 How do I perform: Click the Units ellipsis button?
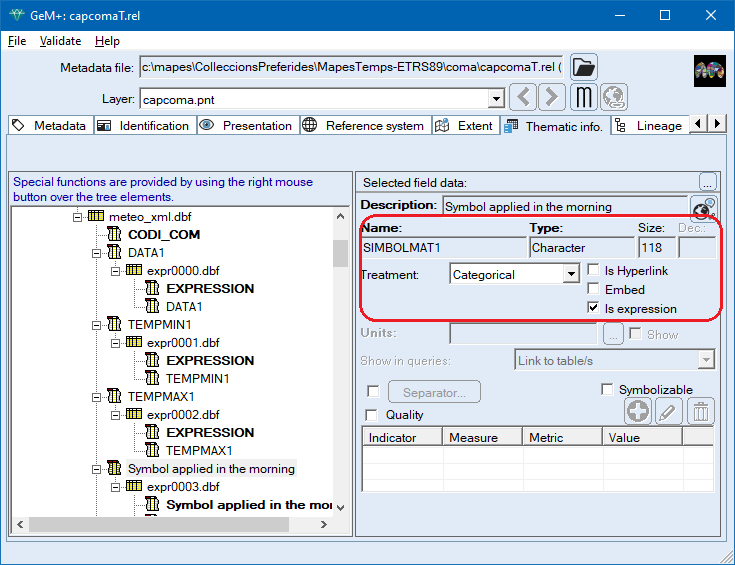click(613, 334)
